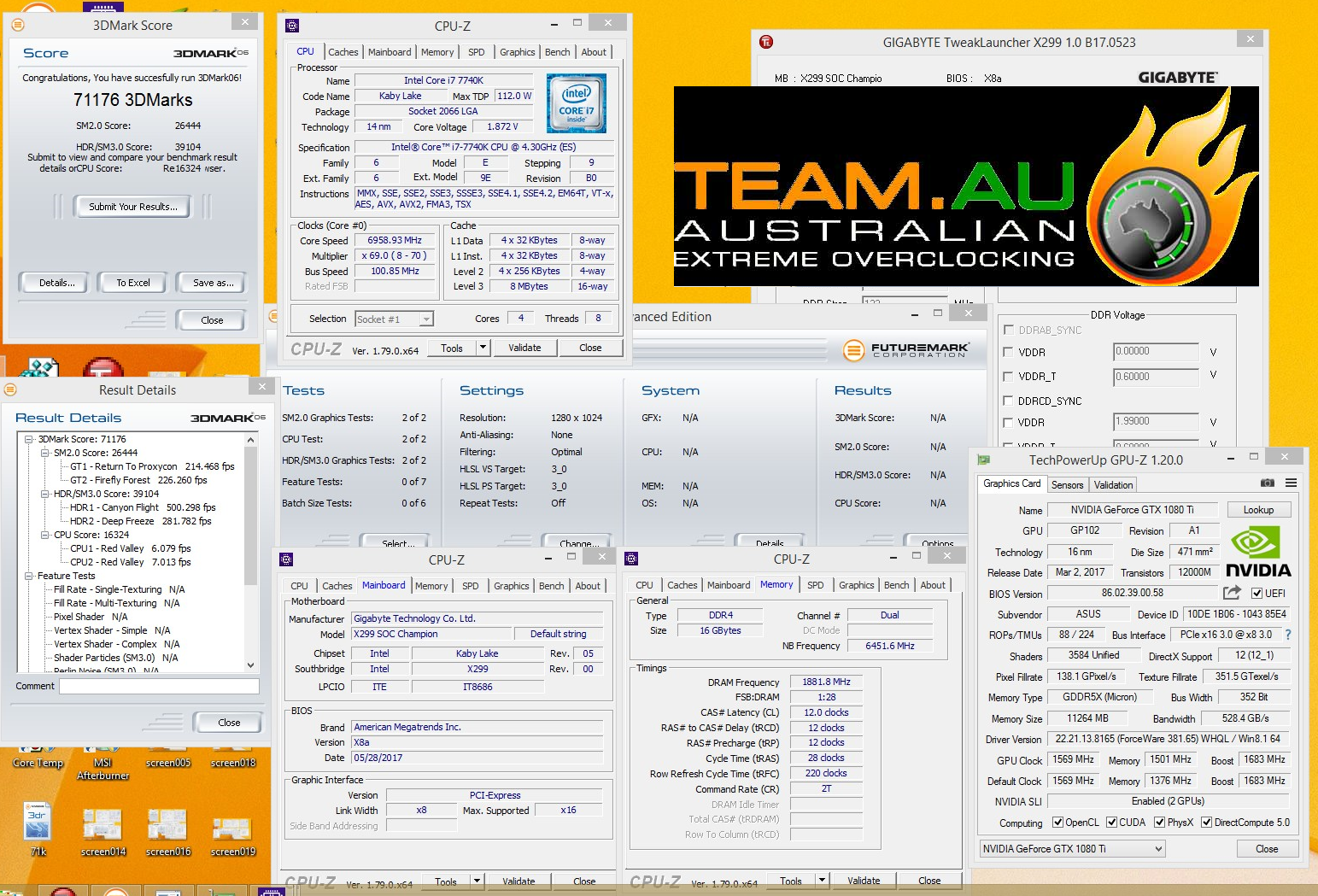1318x896 pixels.
Task: Collapse the 3DMark Score: 71176 tree node
Action: tap(29, 439)
